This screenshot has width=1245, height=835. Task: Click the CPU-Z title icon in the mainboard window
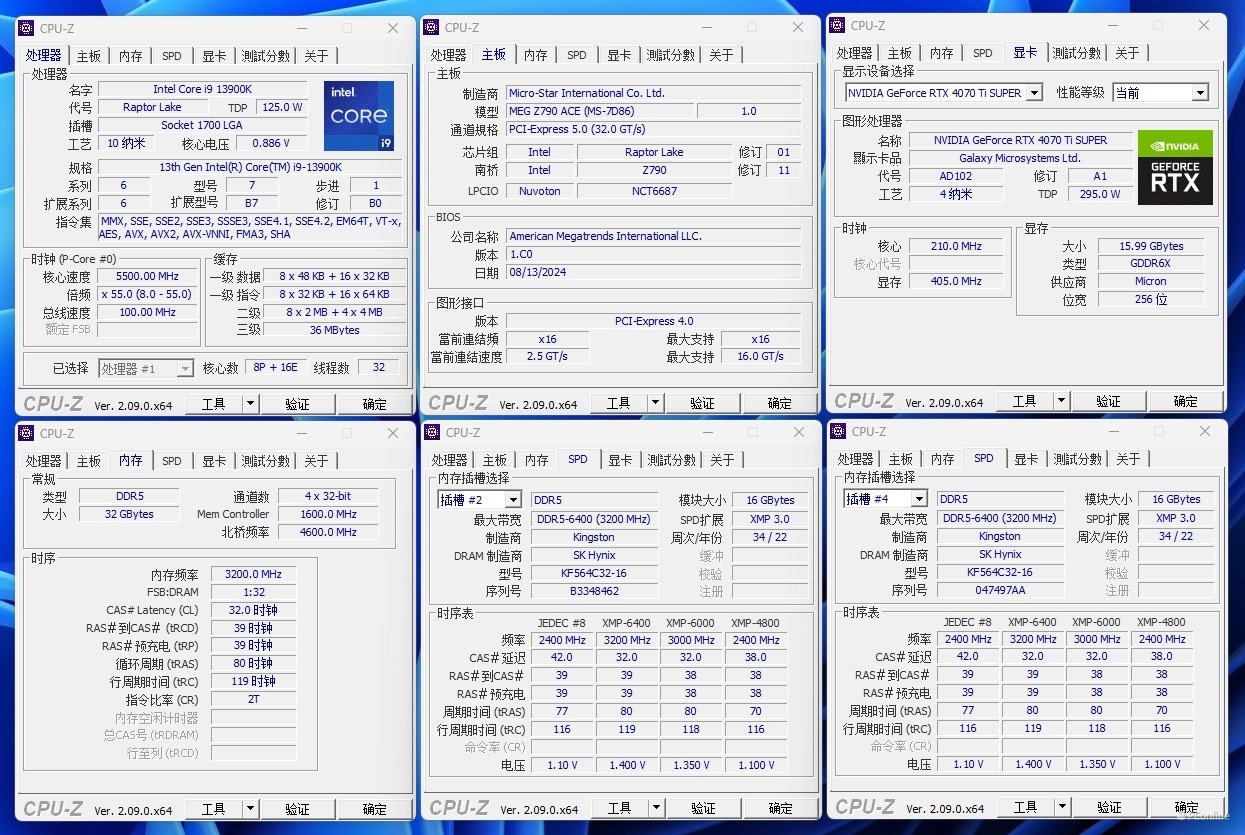pyautogui.click(x=433, y=28)
